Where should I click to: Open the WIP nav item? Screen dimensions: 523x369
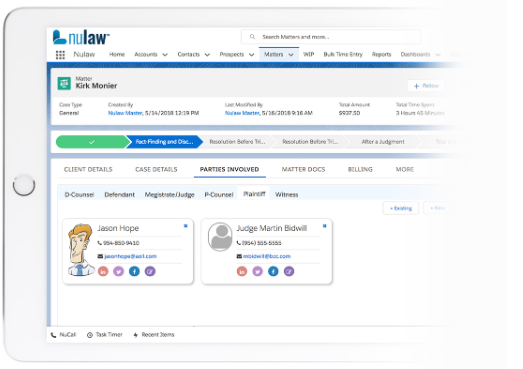point(309,54)
